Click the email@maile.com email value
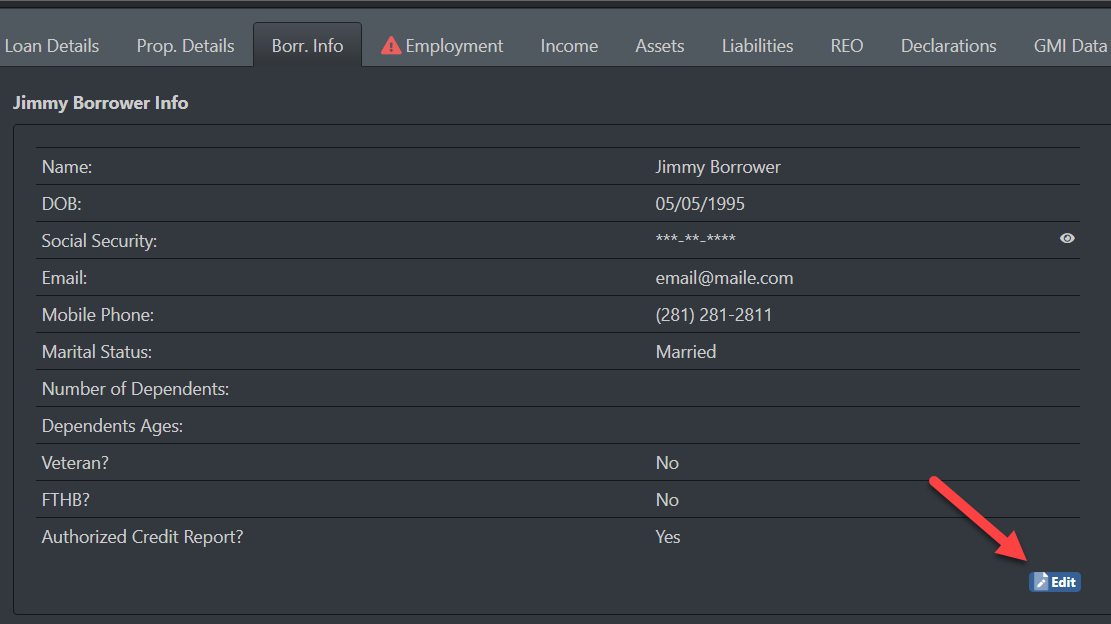1111x624 pixels. click(x=724, y=278)
